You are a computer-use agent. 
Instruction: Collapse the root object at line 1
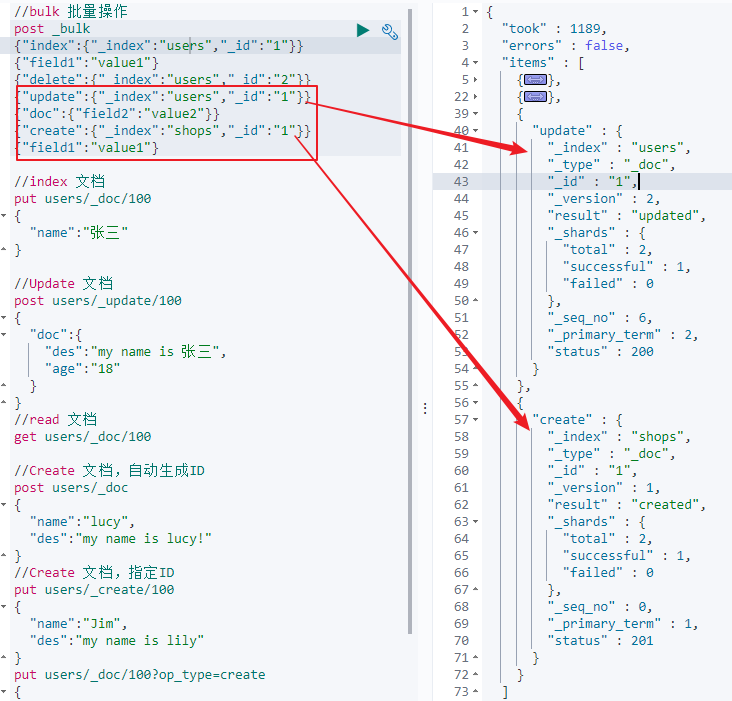coord(475,11)
